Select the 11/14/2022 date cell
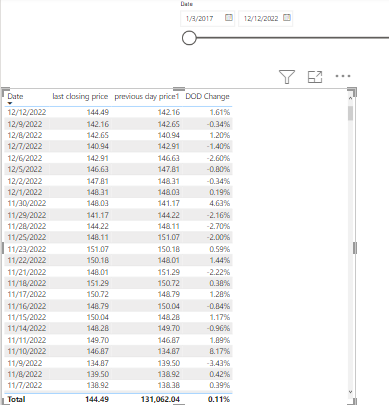This screenshot has height=405, width=389. [x=27, y=328]
